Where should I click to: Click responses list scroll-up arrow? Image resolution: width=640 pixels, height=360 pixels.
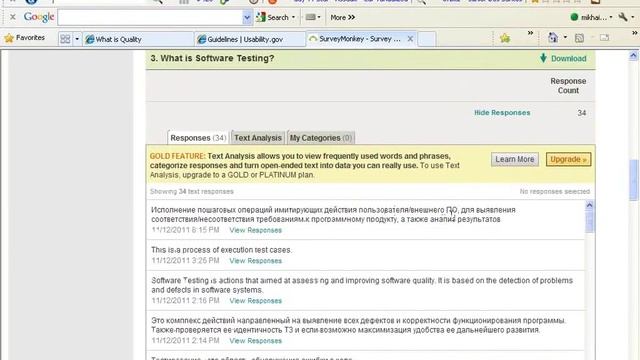point(589,205)
